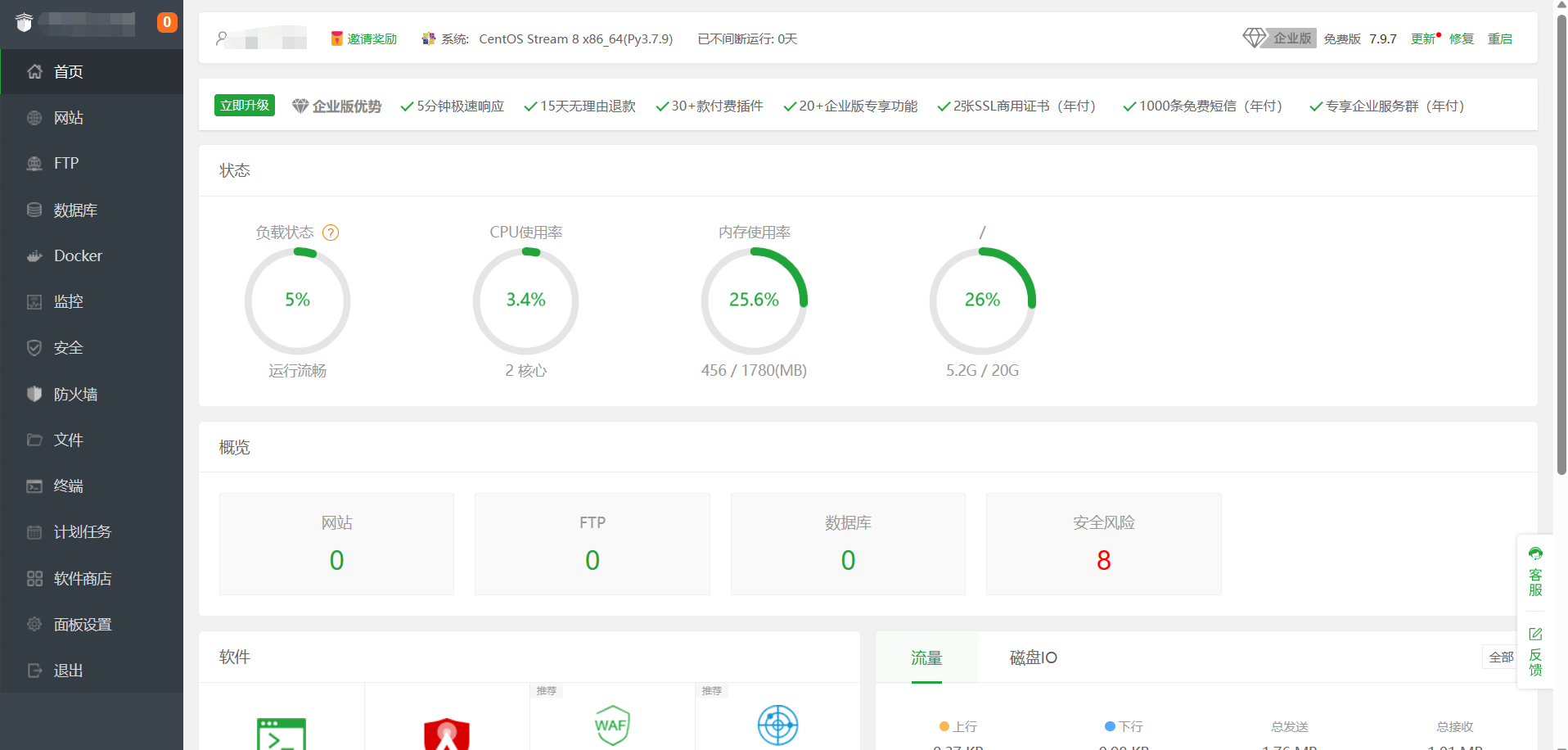
Task: Click the green 立即升级 button
Action: [244, 106]
